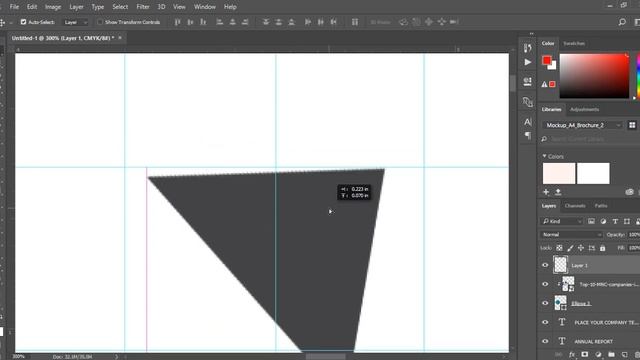Open layer filter Kind dropdown
Image resolution: width=640 pixels, height=360 pixels.
(x=562, y=221)
